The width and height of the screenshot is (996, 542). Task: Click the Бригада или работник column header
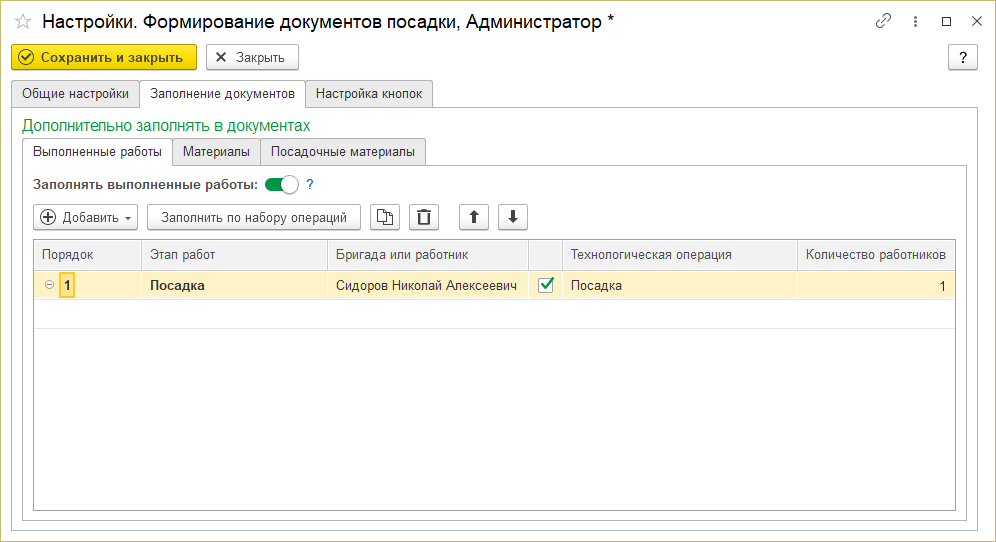[x=428, y=255]
